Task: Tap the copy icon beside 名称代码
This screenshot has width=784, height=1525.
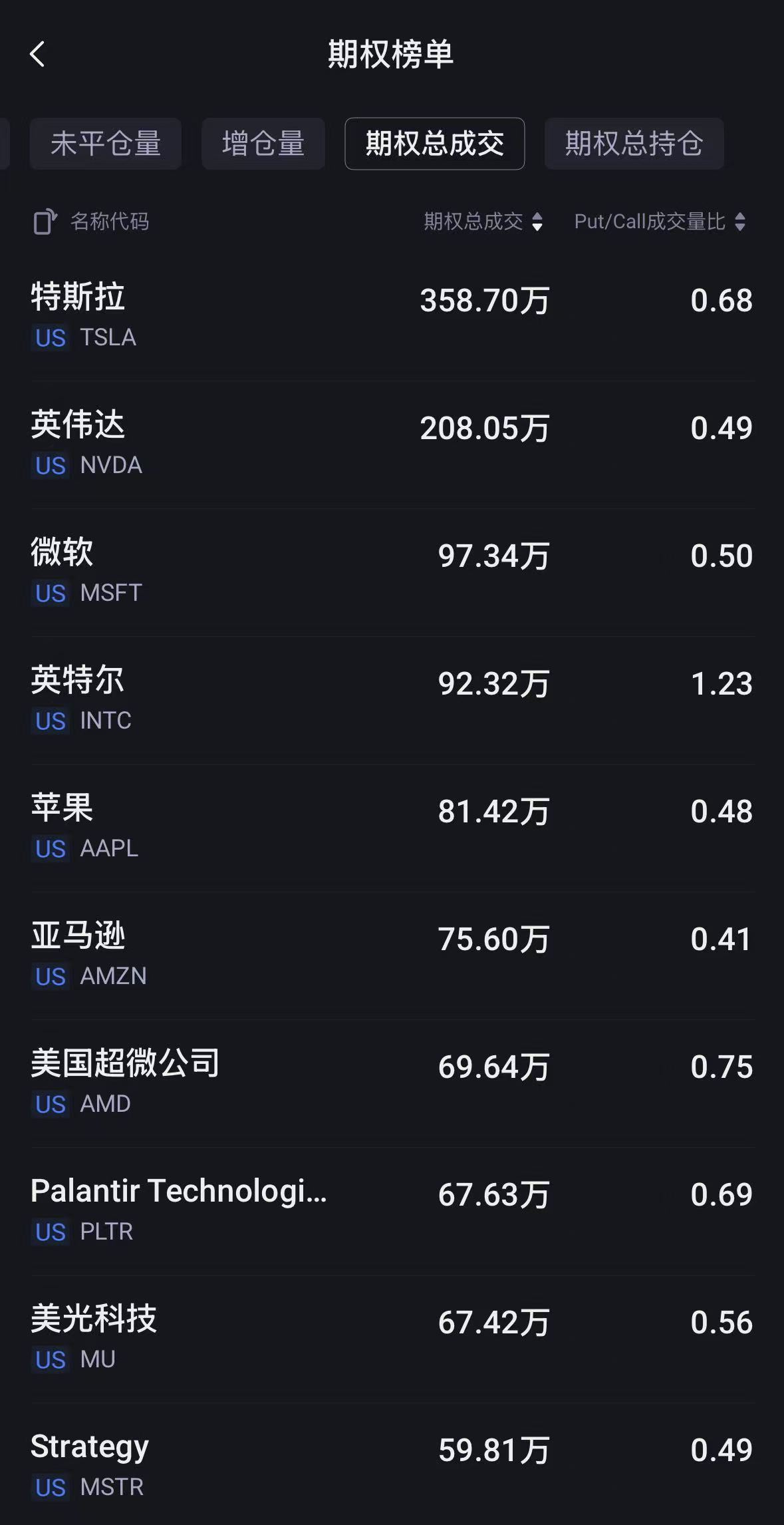Action: 45,222
